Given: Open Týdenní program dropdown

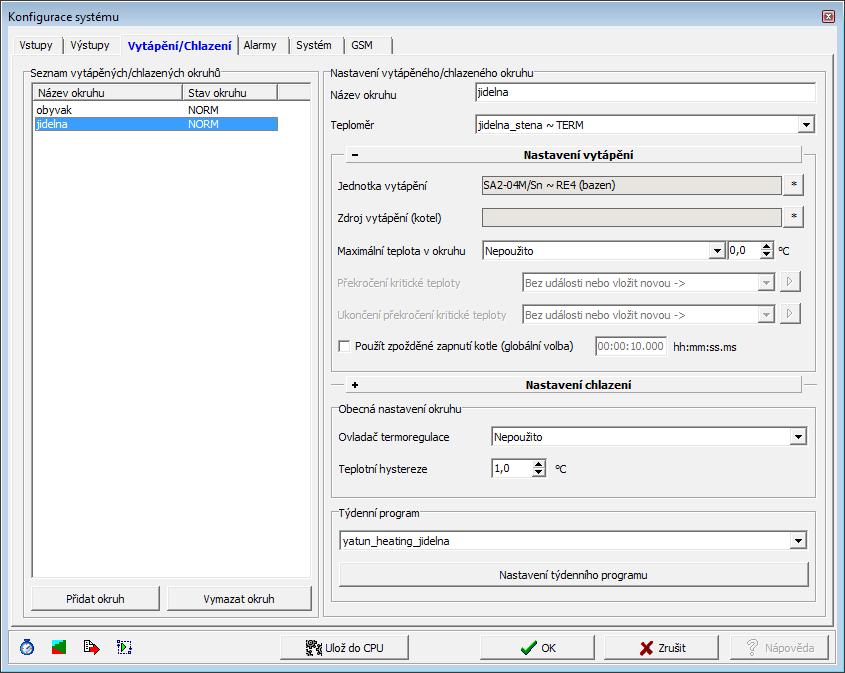Looking at the screenshot, I should tap(798, 540).
